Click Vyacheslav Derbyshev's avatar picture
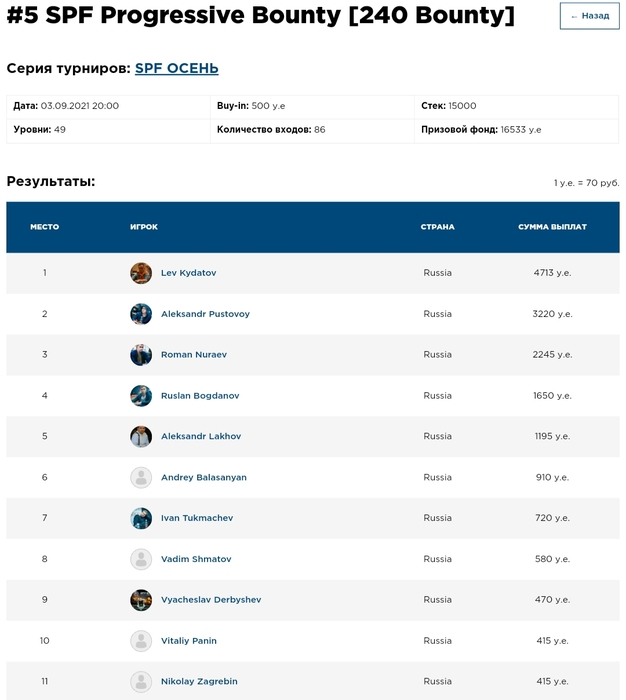The height and width of the screenshot is (700, 626). (x=141, y=600)
